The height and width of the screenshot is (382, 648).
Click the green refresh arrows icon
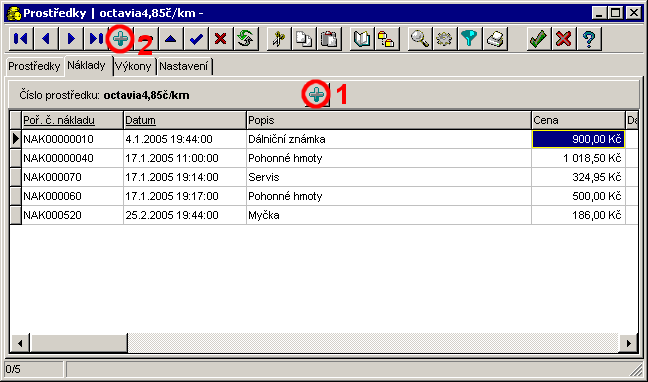pos(246,39)
